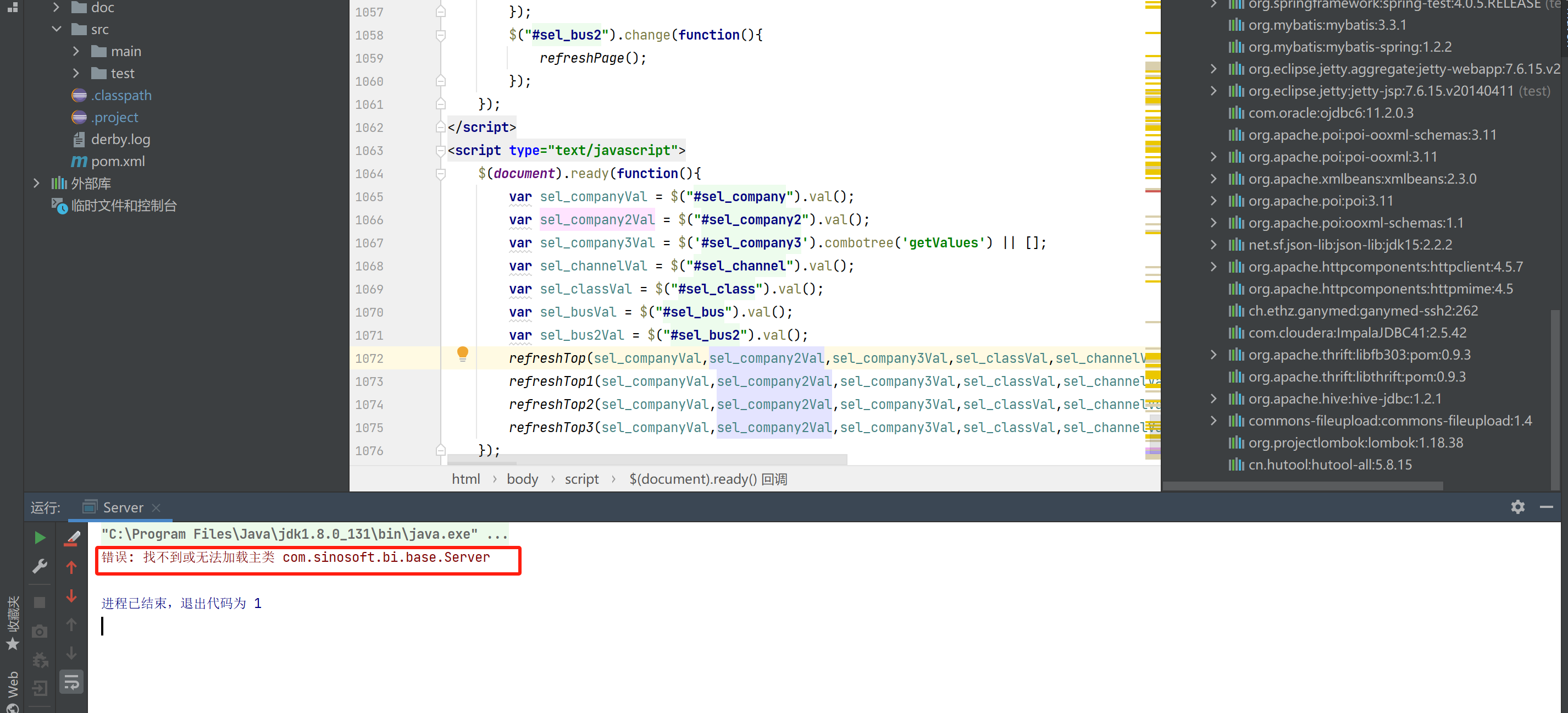Click the red up arrow in console toolbar
This screenshot has height=713, width=1568.
[71, 567]
